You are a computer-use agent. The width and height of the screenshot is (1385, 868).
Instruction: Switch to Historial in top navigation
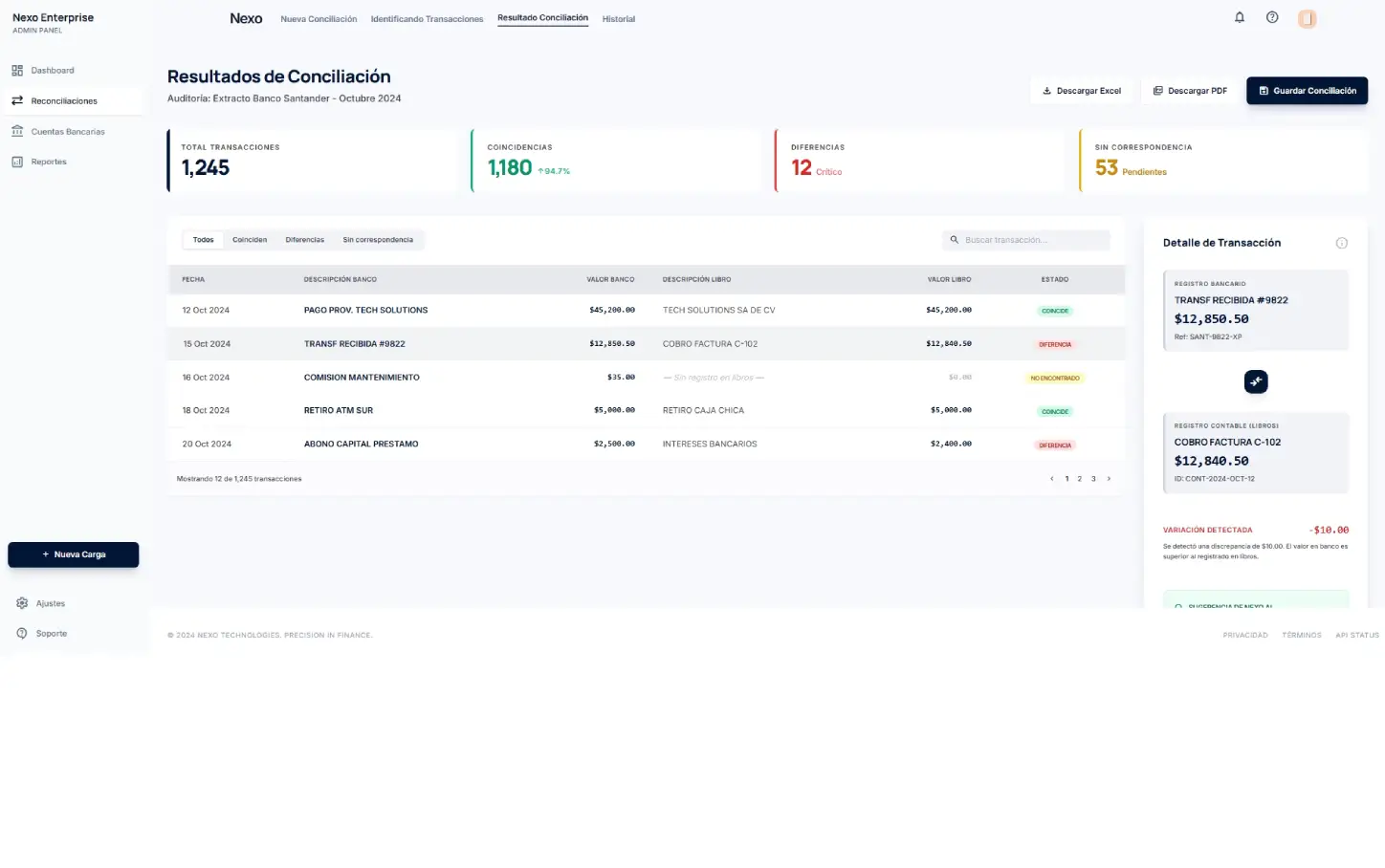tap(618, 19)
